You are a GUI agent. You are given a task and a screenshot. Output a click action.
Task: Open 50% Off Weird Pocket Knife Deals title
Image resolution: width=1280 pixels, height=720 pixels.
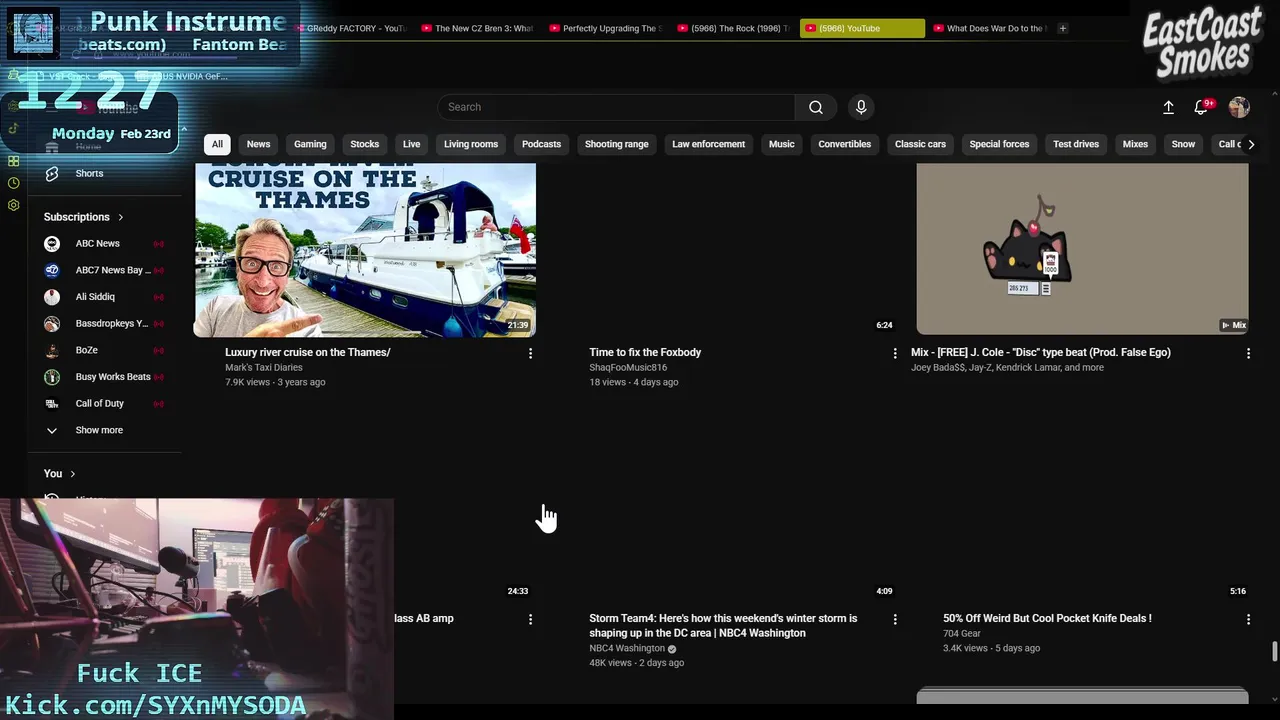pos(1047,618)
